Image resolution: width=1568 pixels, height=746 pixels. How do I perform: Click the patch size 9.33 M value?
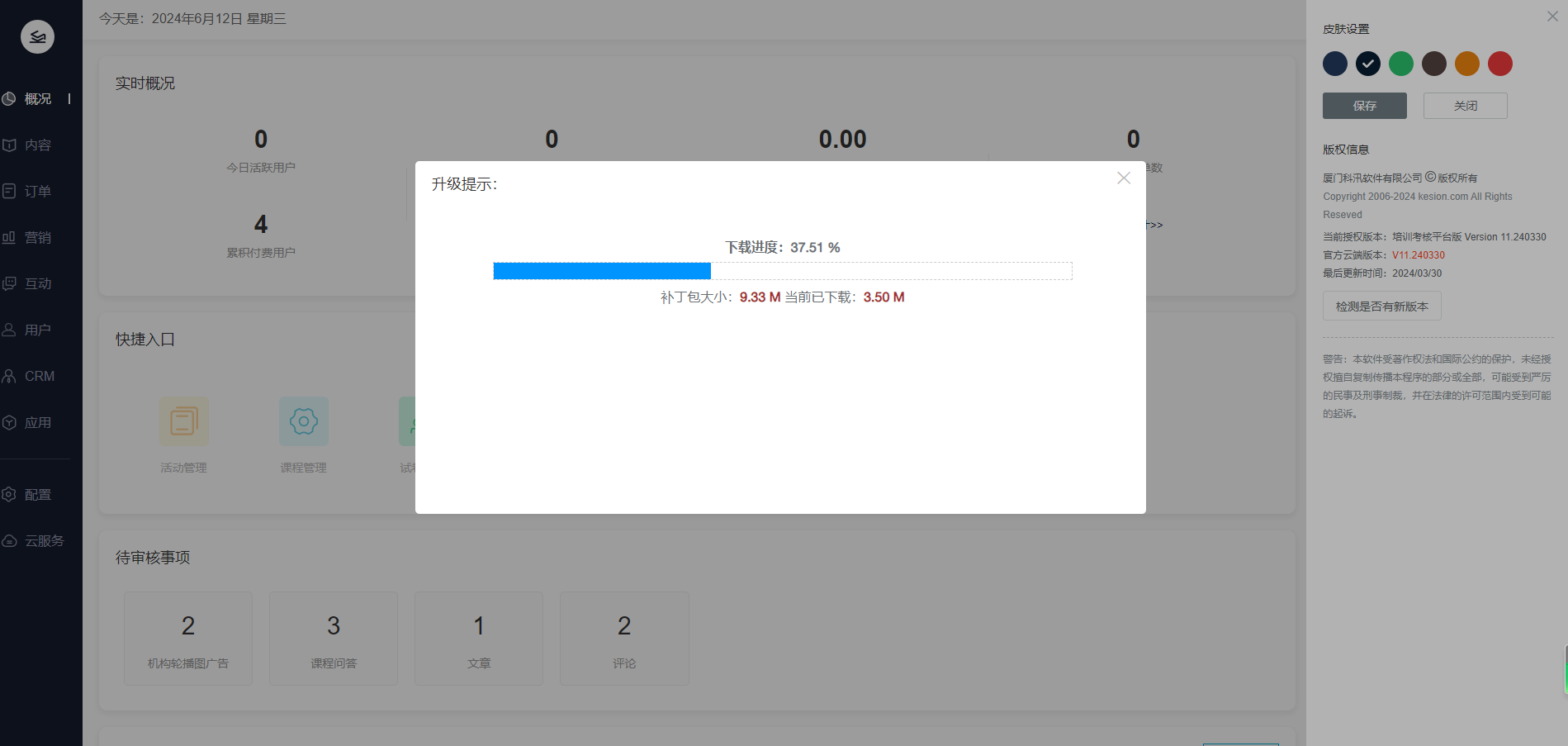(760, 297)
